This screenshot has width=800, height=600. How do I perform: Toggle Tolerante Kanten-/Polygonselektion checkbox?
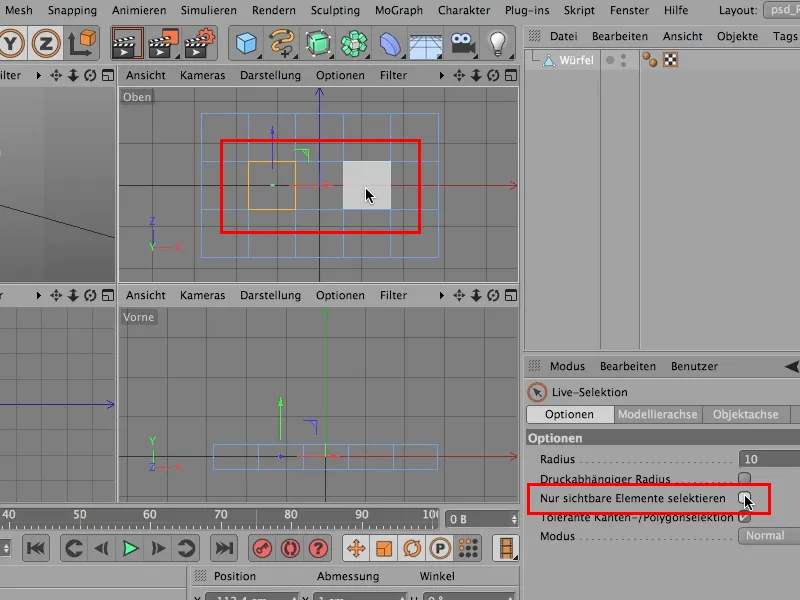744,517
